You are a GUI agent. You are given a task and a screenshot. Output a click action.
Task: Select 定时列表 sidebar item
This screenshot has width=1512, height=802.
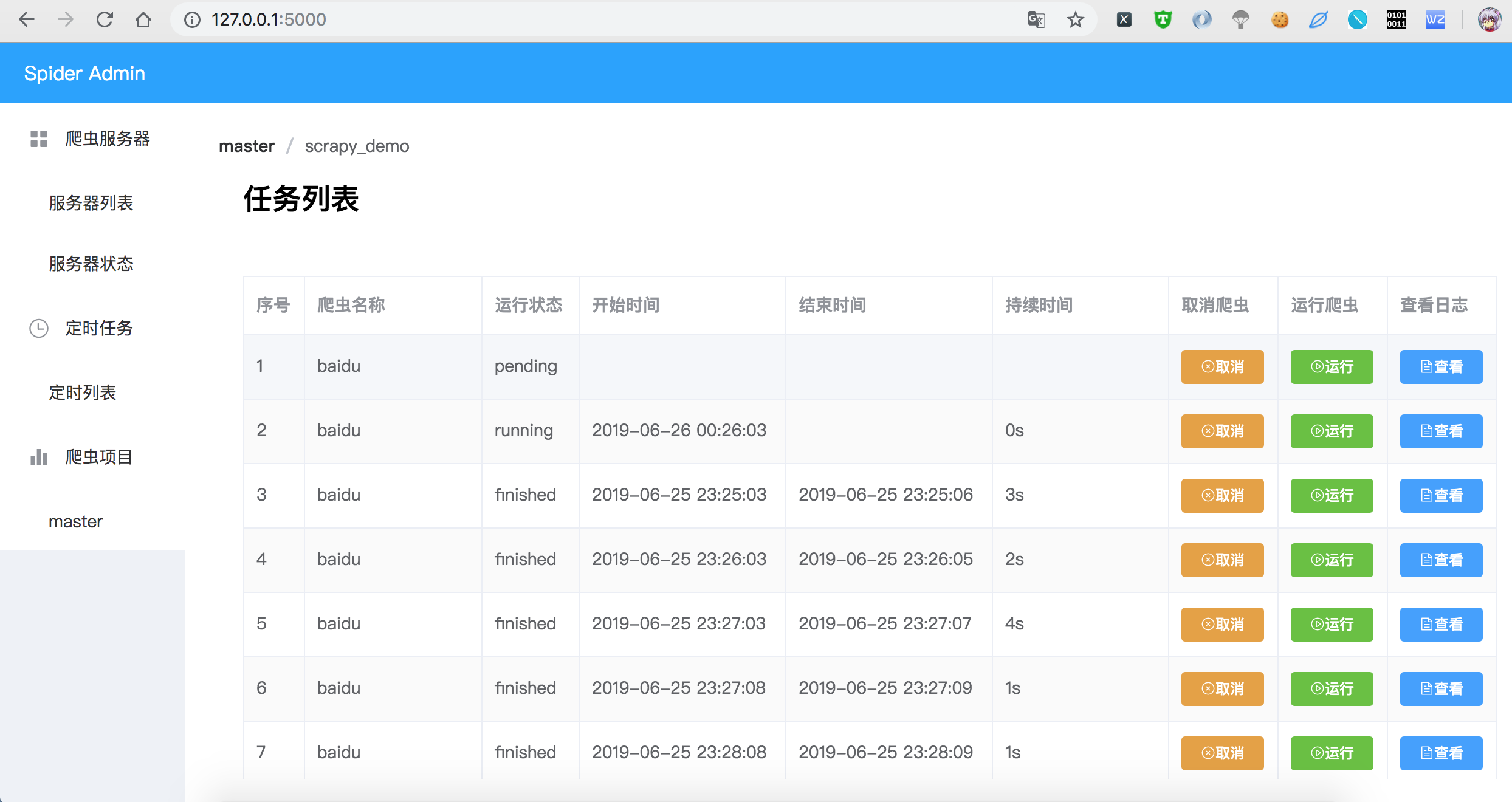click(x=83, y=392)
